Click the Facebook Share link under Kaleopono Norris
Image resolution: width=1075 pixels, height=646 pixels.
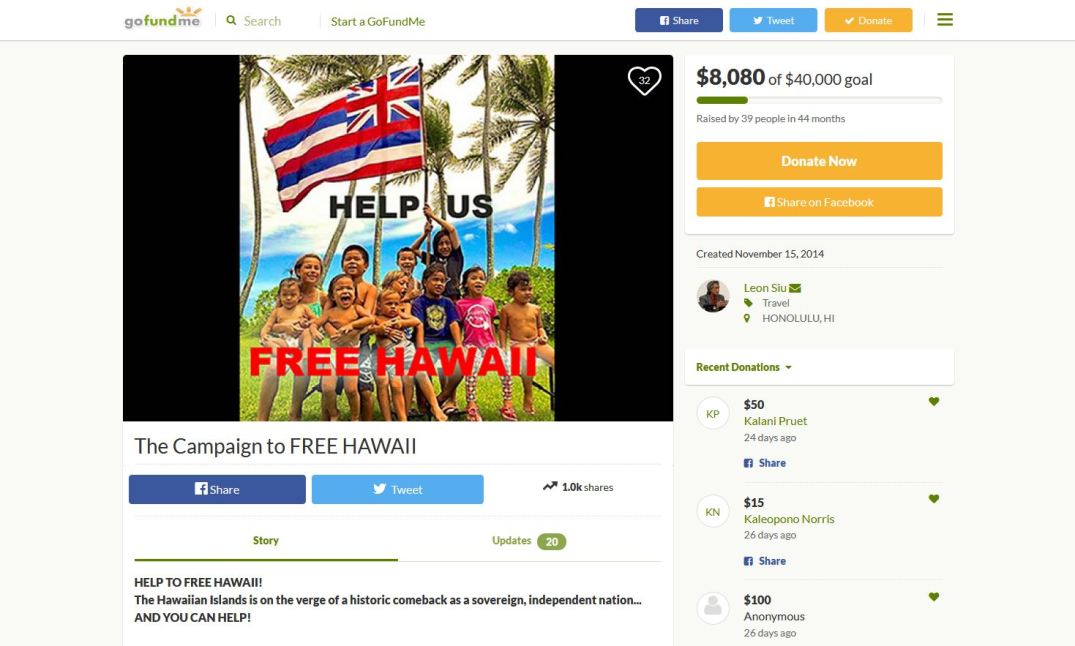point(765,561)
